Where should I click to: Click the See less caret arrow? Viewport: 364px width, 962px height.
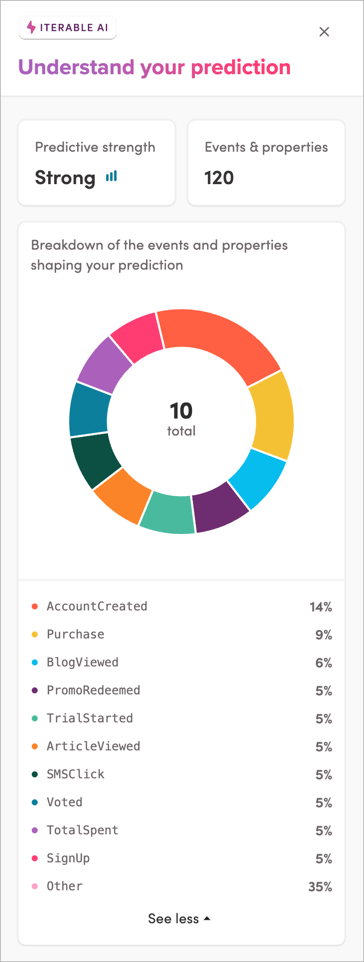(x=207, y=918)
